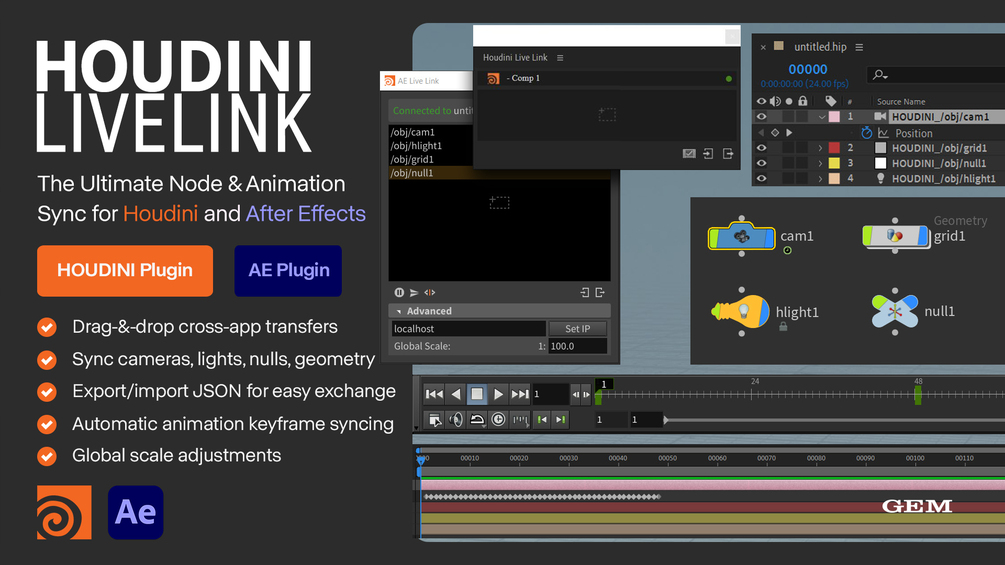Viewport: 1005px width, 565px height.
Task: Click the import icon in Houdini Live Link
Action: point(708,154)
